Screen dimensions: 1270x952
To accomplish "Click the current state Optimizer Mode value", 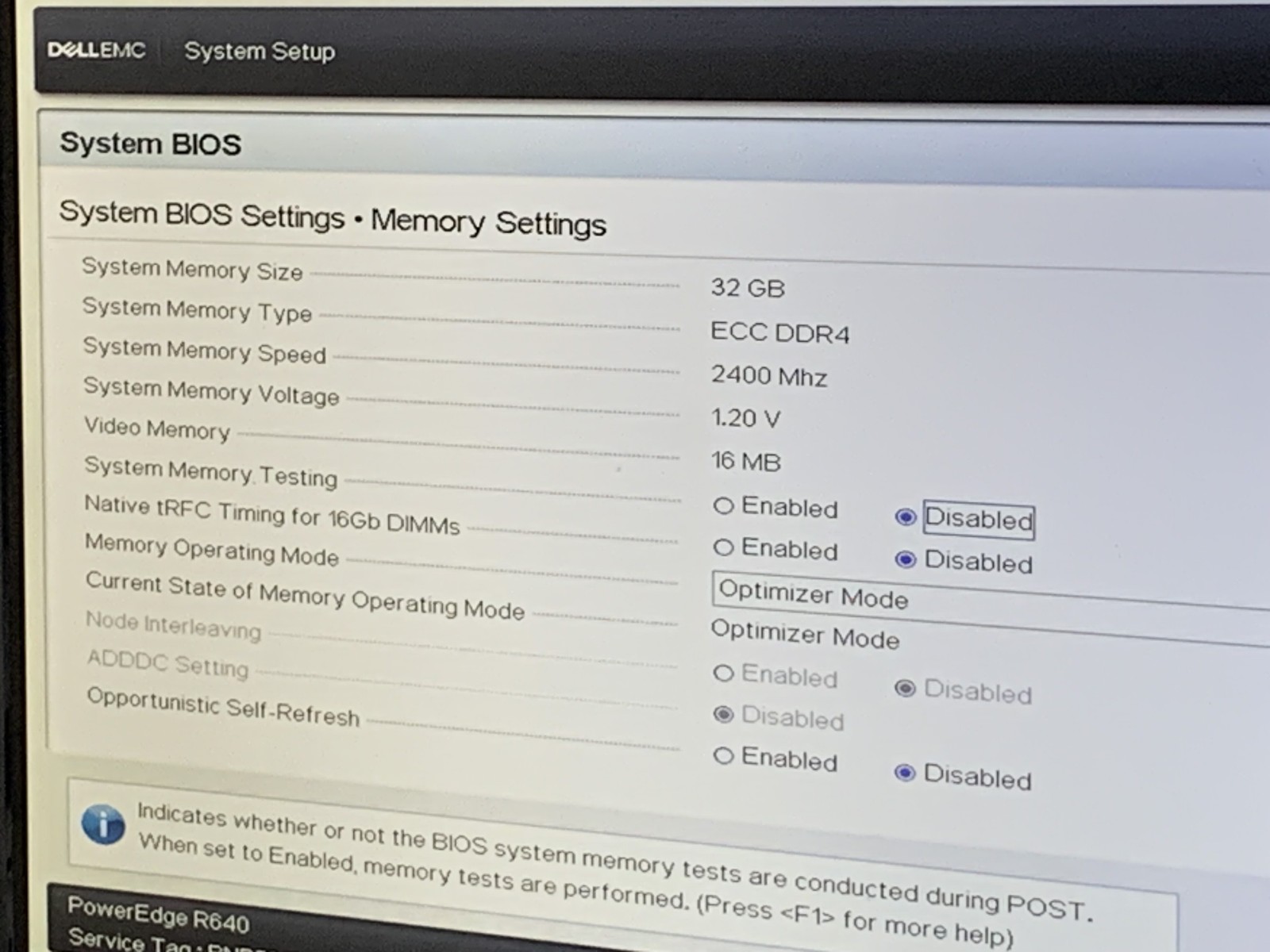I will [x=805, y=634].
